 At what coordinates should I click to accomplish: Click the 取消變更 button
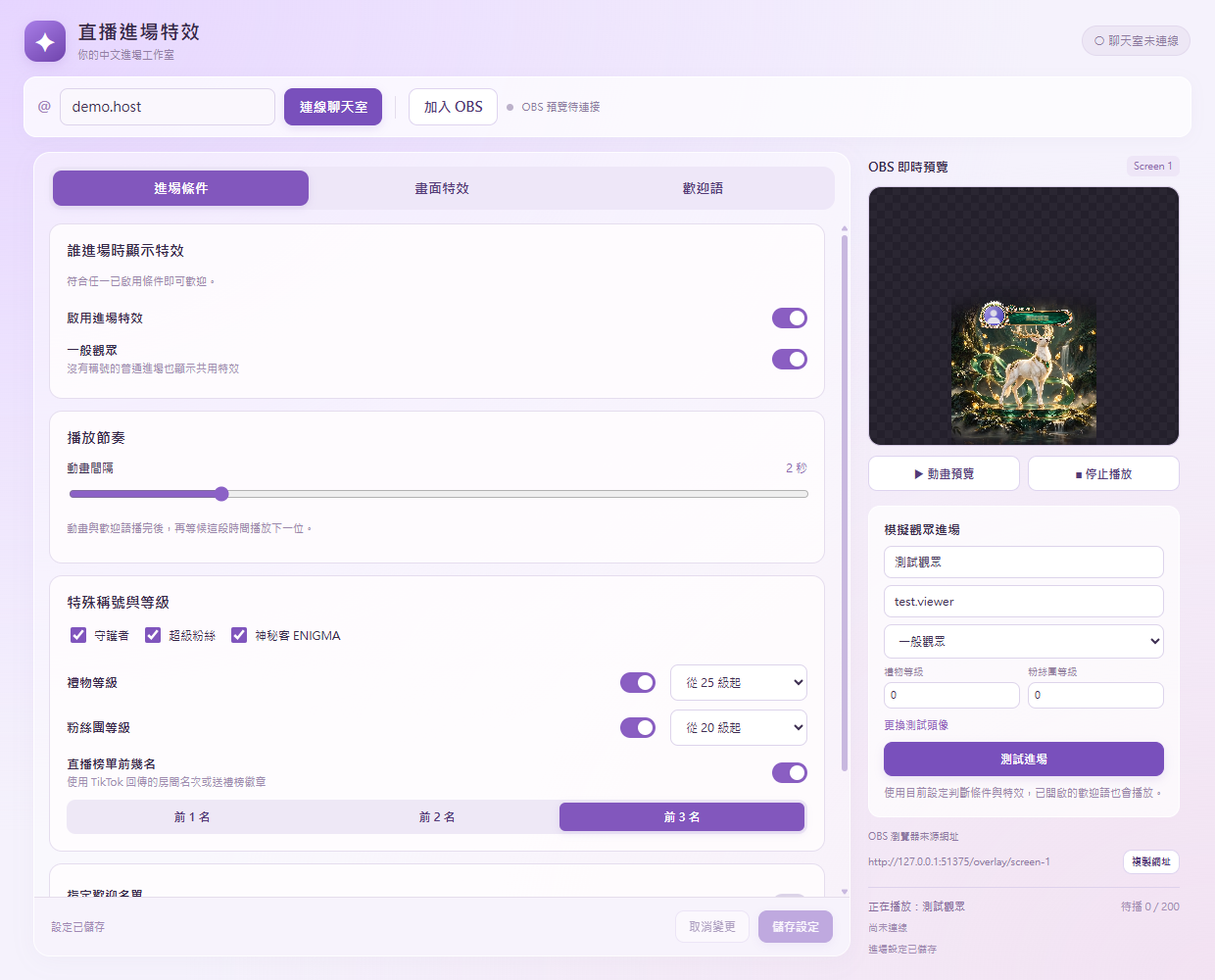[712, 926]
